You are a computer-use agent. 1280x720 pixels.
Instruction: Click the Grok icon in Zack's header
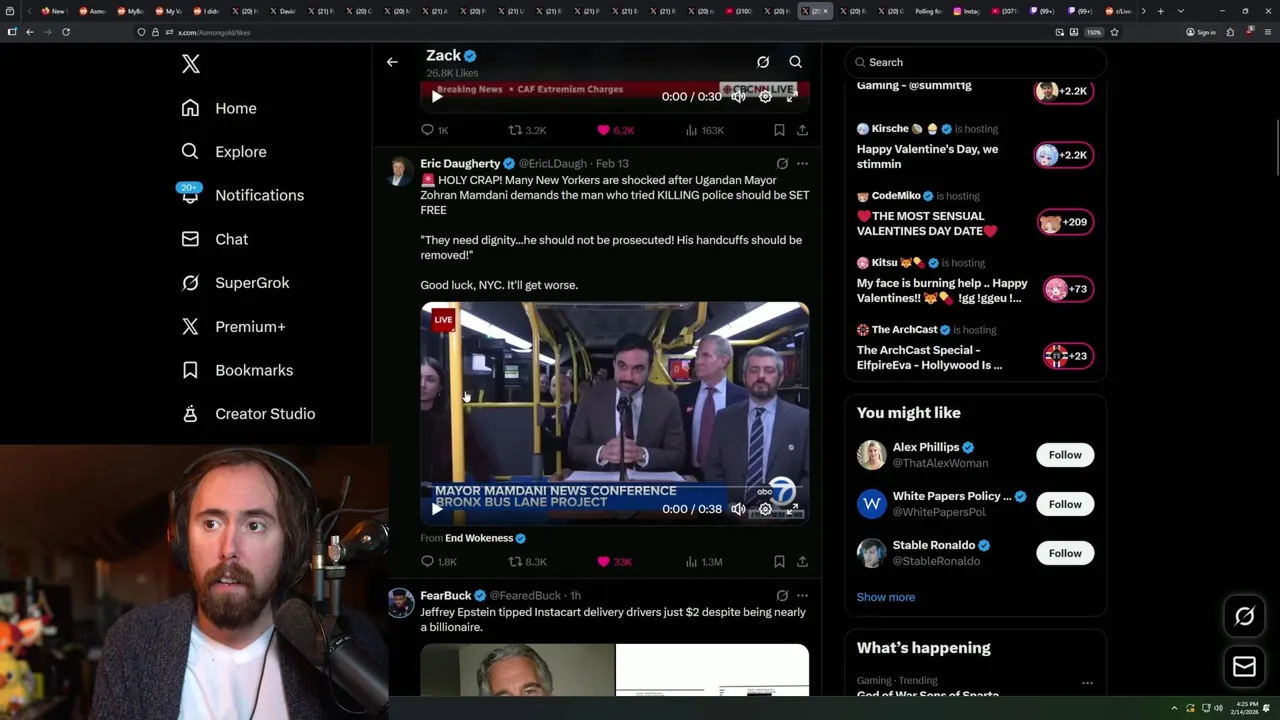763,62
